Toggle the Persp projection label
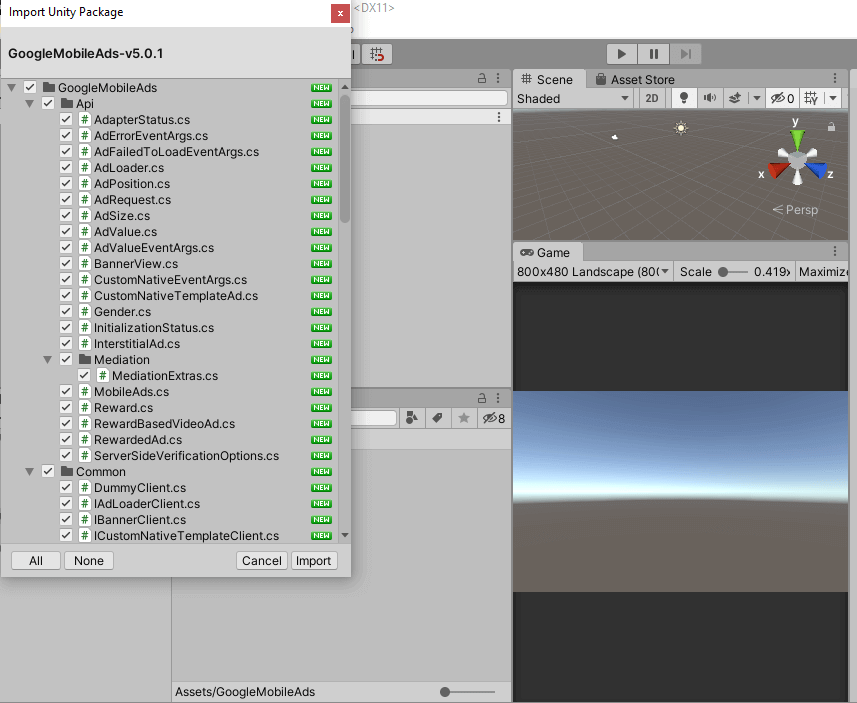This screenshot has height=703, width=857. [x=795, y=209]
